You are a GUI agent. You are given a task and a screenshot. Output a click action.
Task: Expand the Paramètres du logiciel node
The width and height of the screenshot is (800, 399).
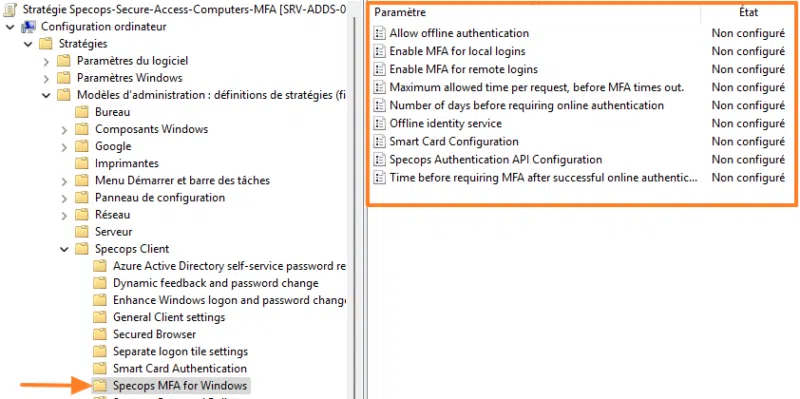point(46,61)
